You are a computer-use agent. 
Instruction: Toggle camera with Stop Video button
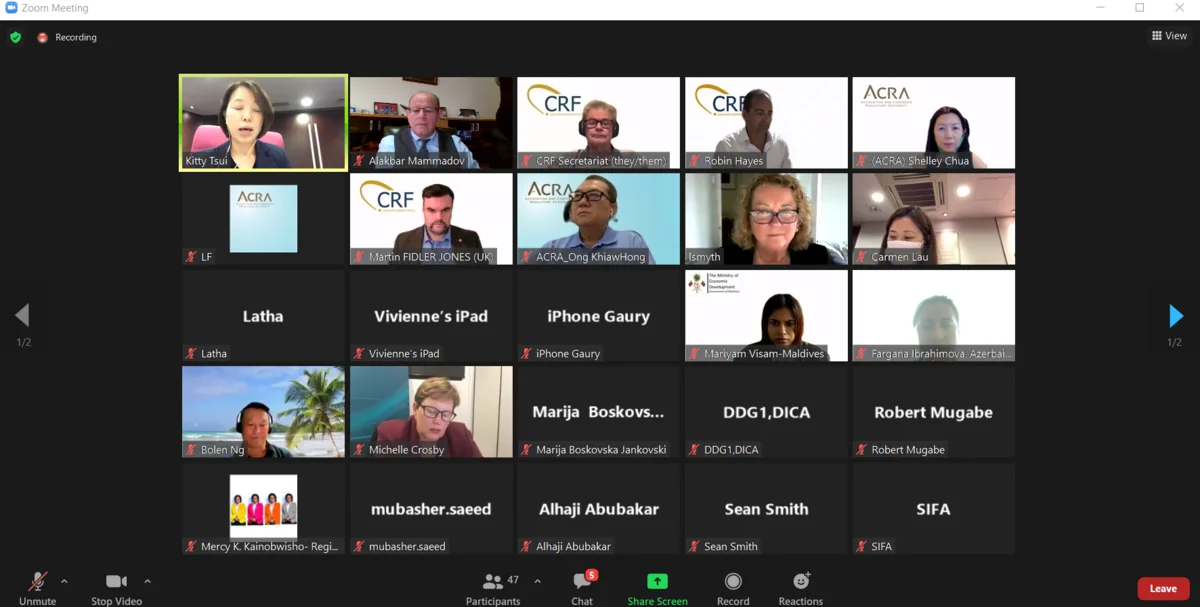(116, 588)
